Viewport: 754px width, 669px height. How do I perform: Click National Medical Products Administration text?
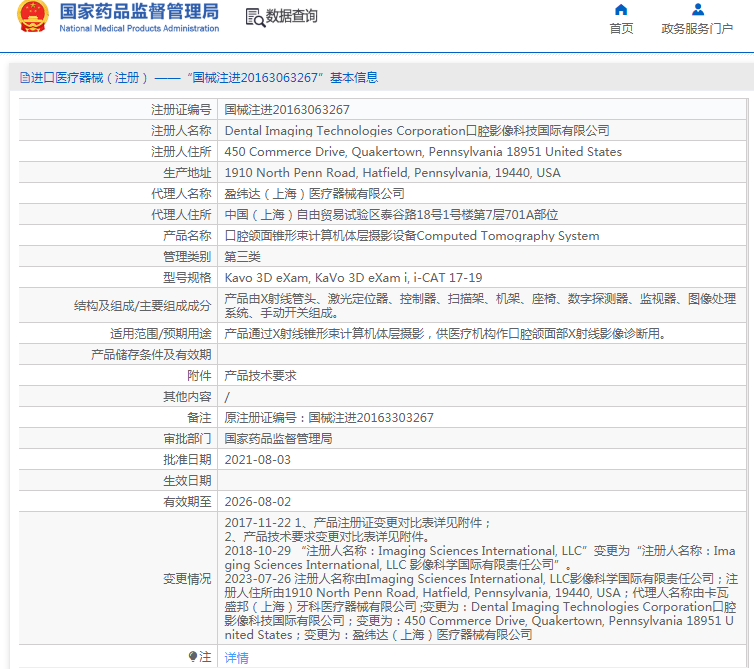coord(139,28)
